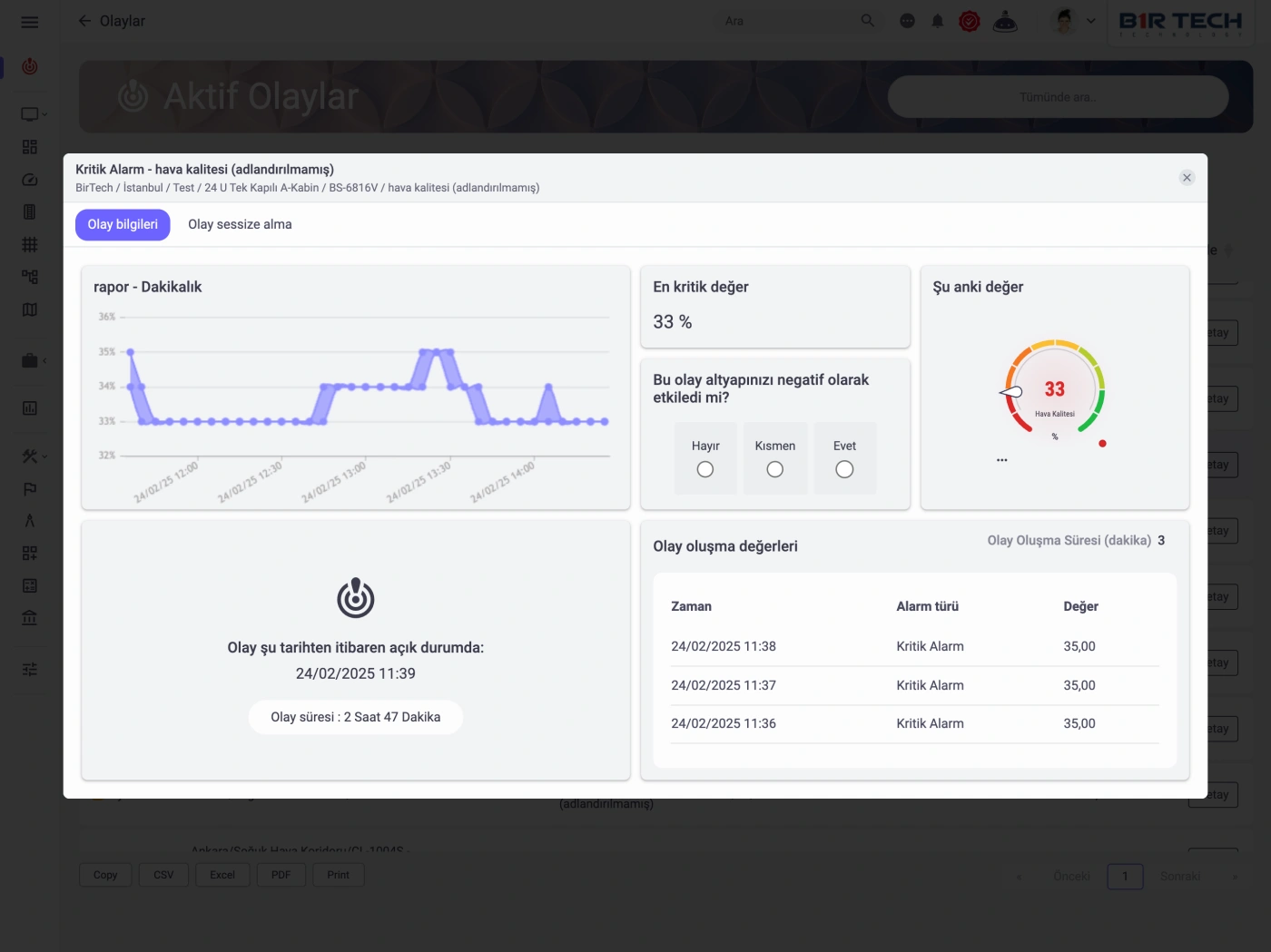
Task: Open the three-dot menu below the gauge
Action: (x=1001, y=460)
